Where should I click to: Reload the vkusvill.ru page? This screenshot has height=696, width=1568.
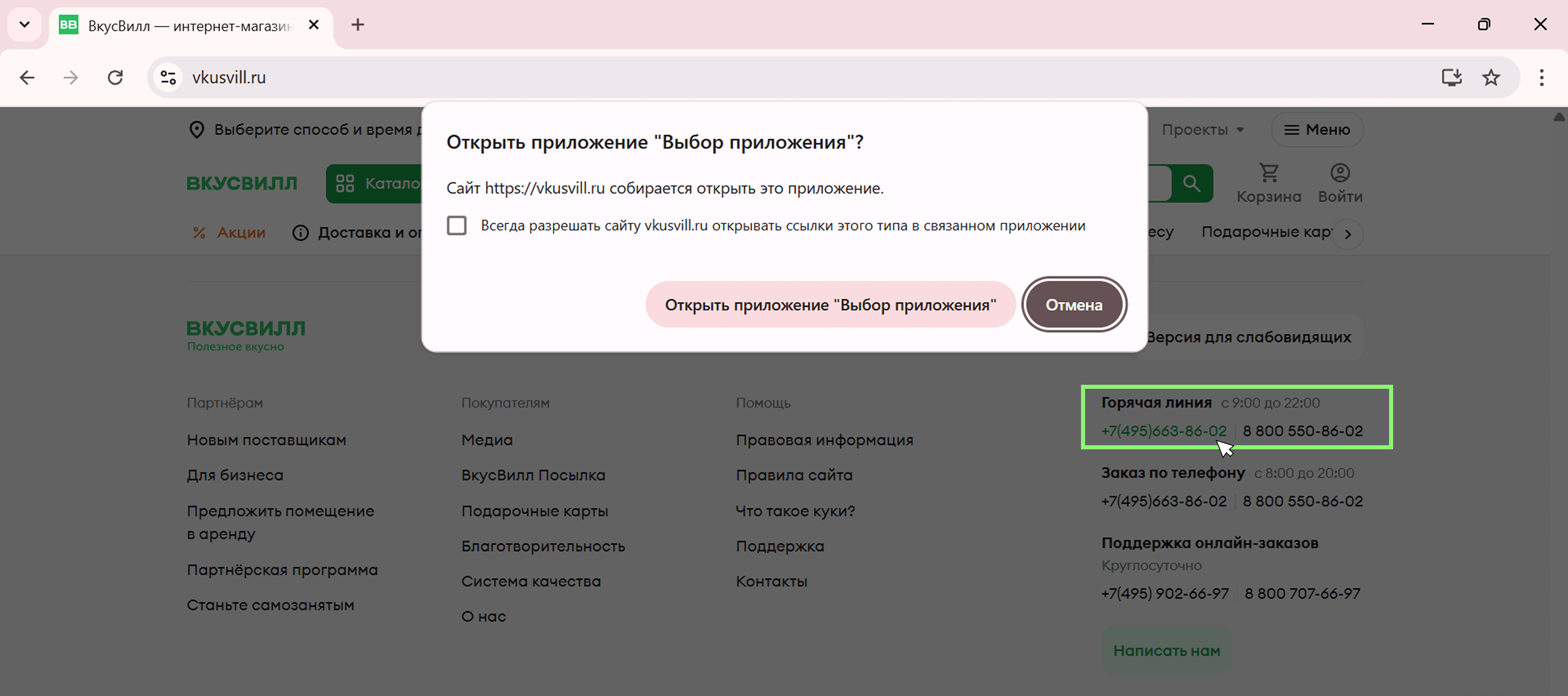pyautogui.click(x=115, y=77)
